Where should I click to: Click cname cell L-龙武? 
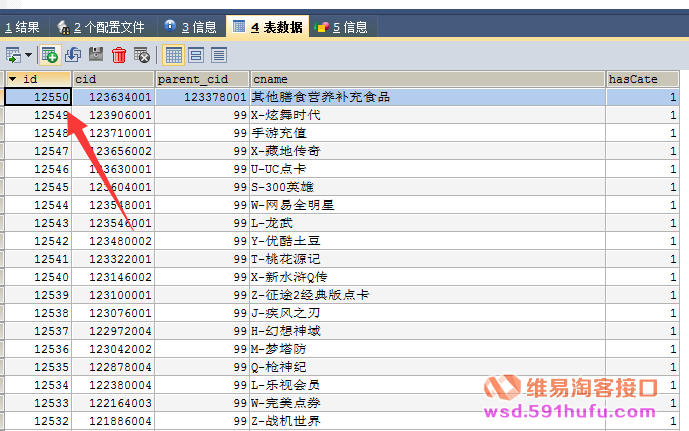(x=428, y=223)
